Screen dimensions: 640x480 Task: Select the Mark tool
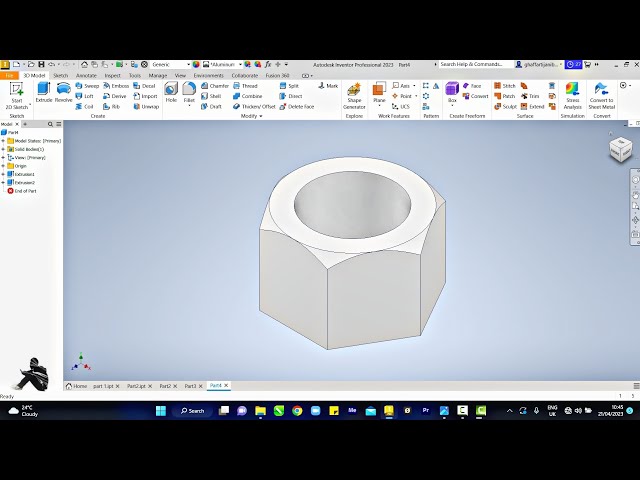pos(328,86)
